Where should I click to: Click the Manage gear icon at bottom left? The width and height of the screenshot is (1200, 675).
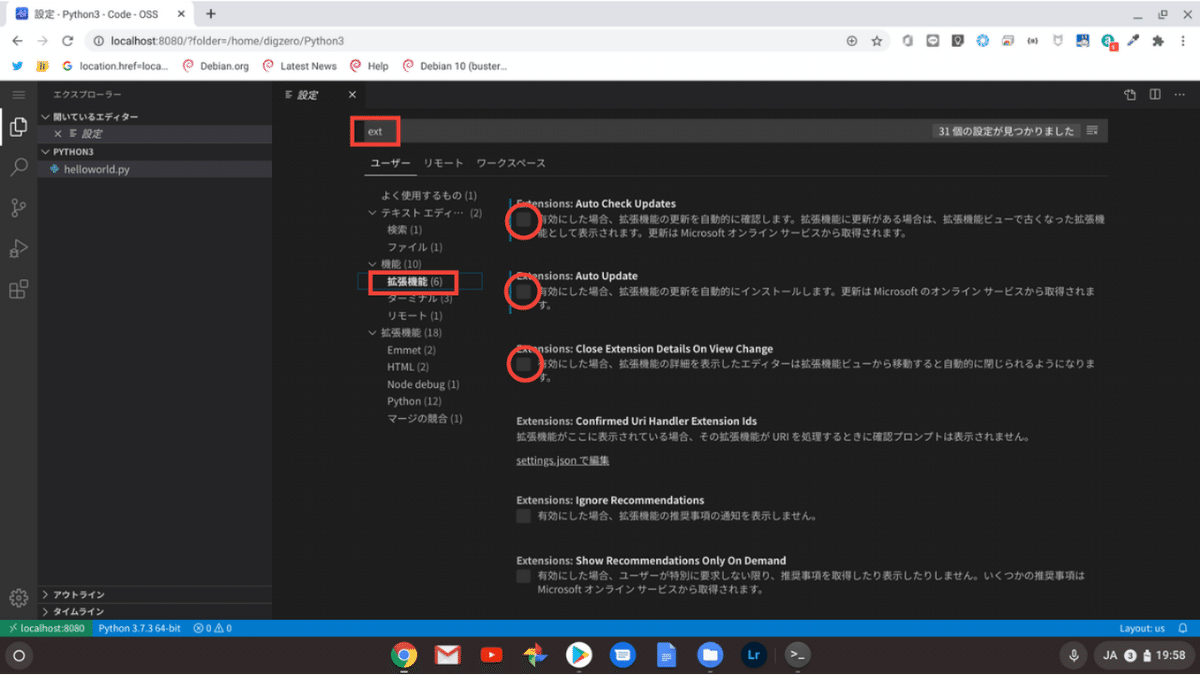click(x=18, y=598)
